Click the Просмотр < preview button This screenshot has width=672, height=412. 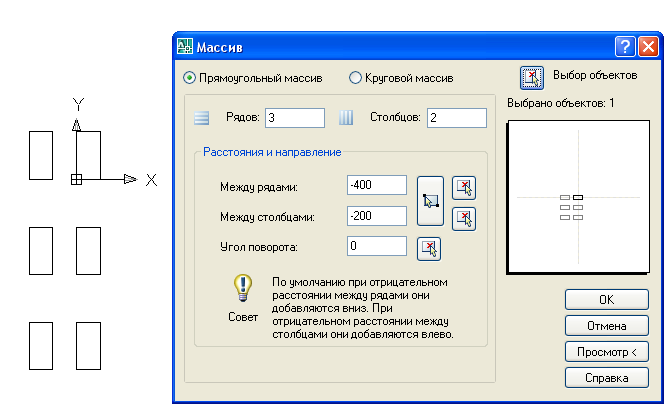click(607, 352)
